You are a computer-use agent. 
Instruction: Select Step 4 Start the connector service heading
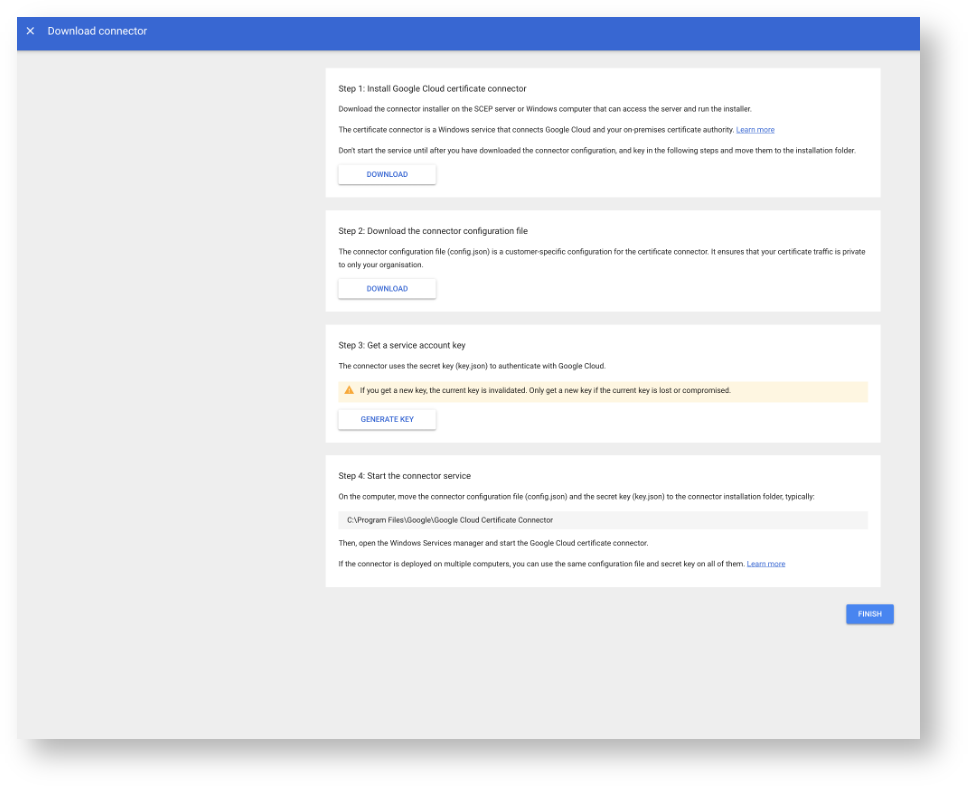(404, 476)
